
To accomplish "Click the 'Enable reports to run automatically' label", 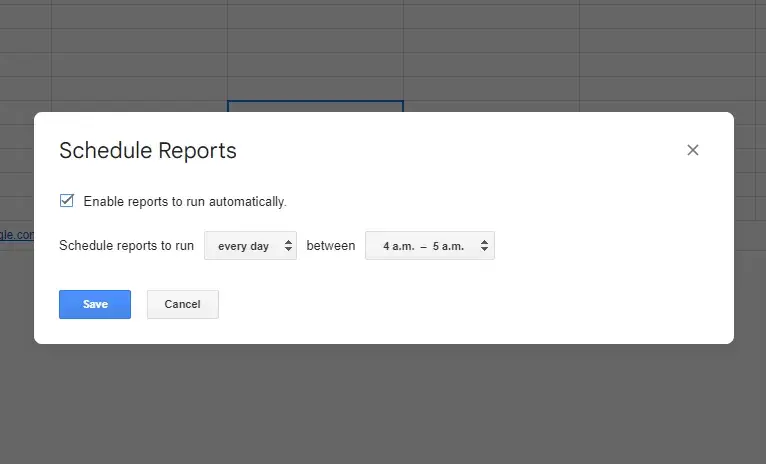I will coord(185,202).
